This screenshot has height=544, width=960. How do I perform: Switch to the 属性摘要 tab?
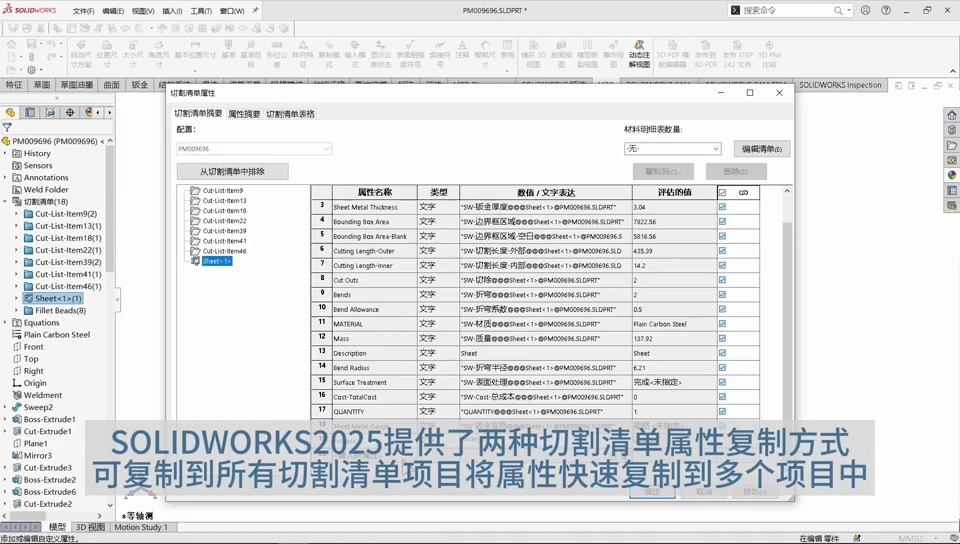pos(244,114)
